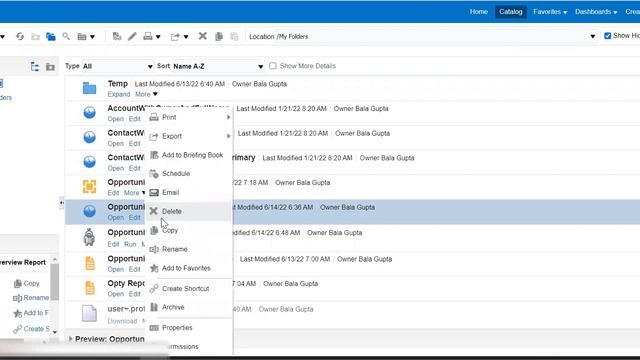Image resolution: width=640 pixels, height=360 pixels.
Task: Click the Temp folder icon
Action: (89, 88)
